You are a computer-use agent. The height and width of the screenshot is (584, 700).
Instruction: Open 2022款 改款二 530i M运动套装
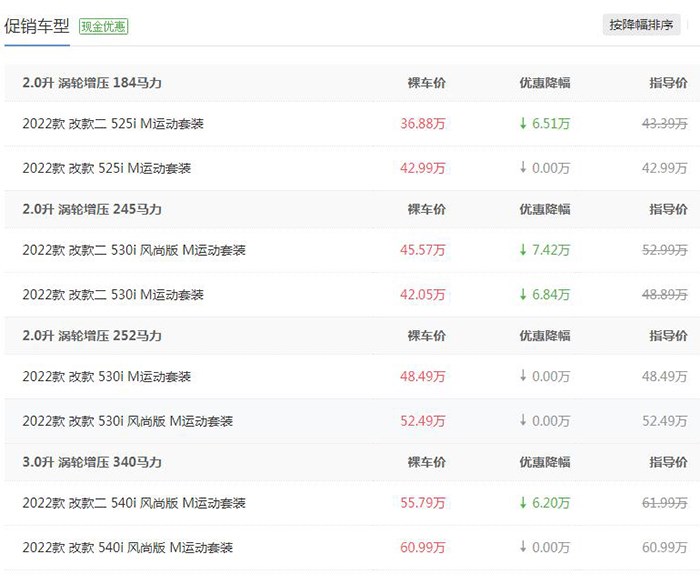[113, 295]
